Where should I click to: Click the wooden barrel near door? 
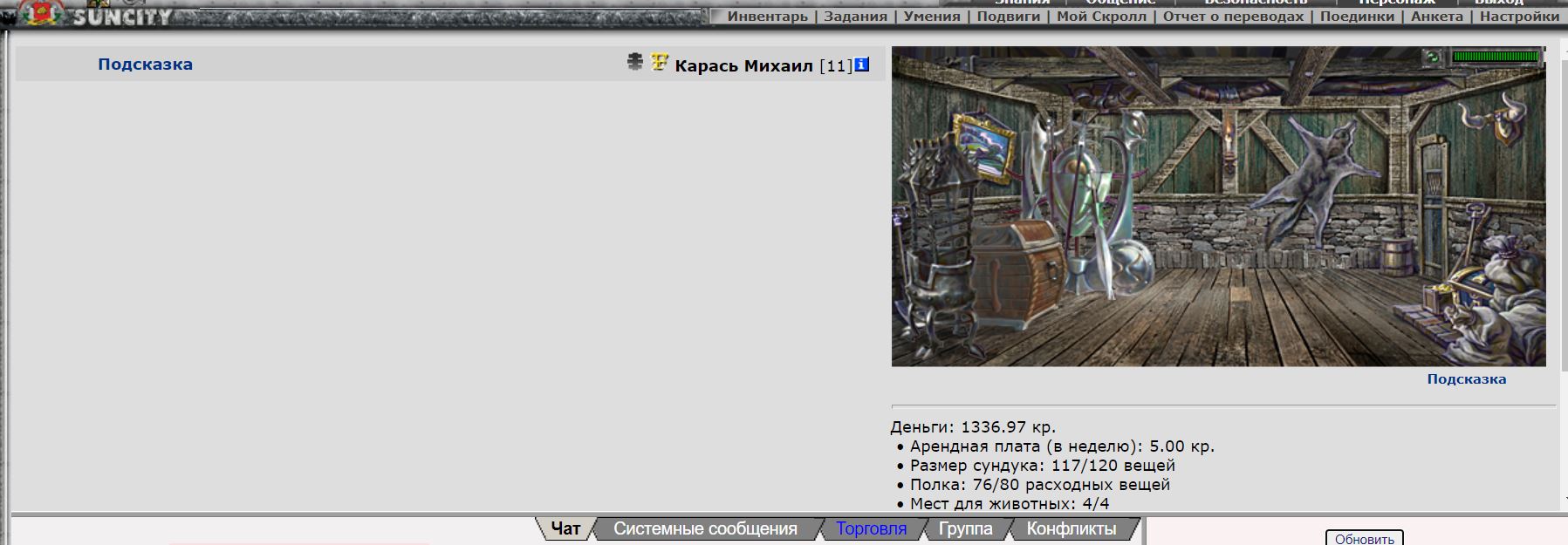point(1397,255)
